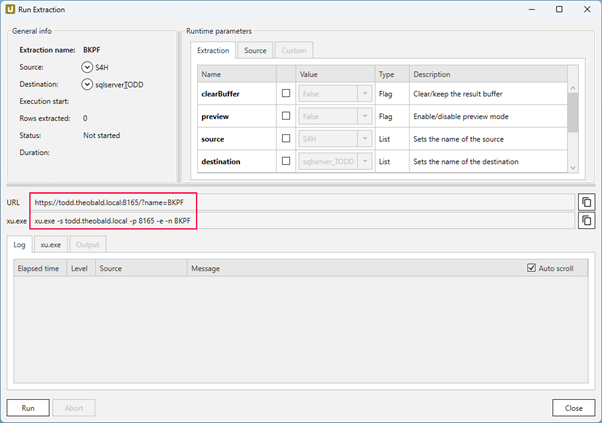Copy the xu.exe command line
602x423 pixels.
point(586,220)
